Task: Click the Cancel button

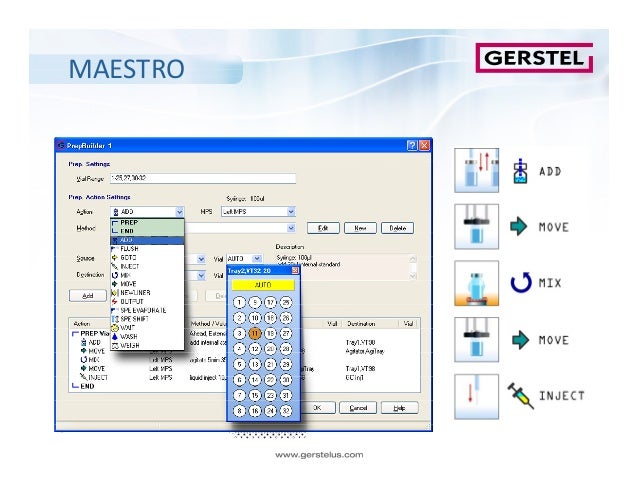Action: point(358,408)
